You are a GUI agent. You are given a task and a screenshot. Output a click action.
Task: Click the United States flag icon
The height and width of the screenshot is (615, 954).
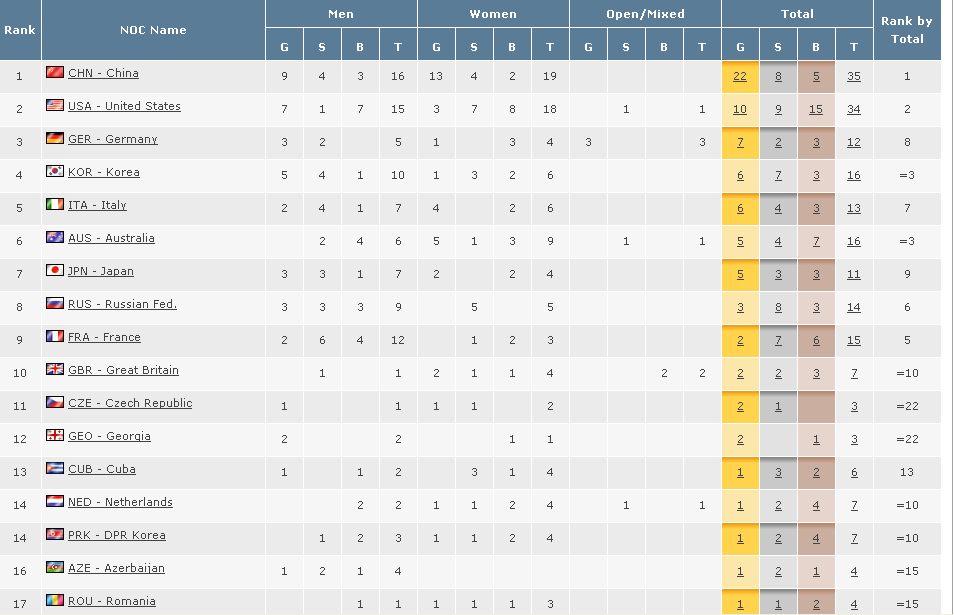click(x=56, y=106)
